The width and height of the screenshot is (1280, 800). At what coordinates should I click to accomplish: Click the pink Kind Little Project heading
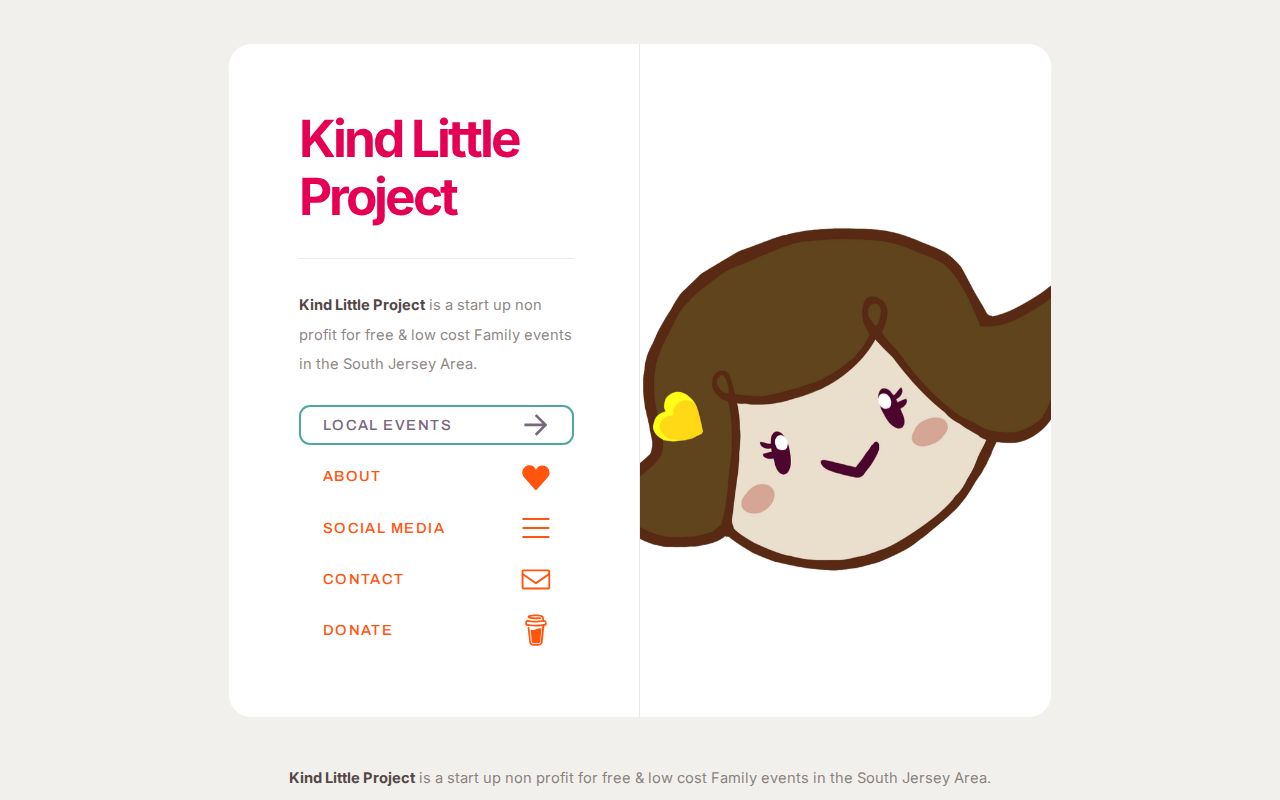point(410,167)
